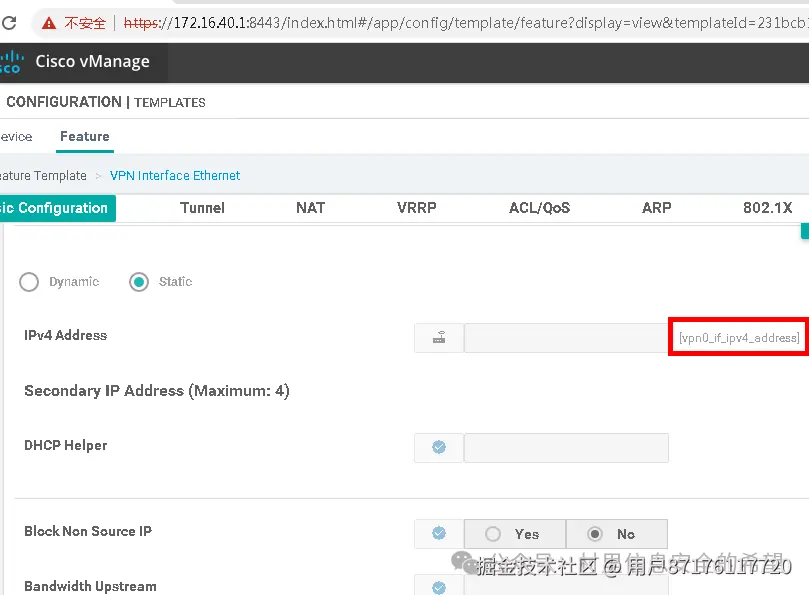Reload the page with the browser refresh icon
This screenshot has width=809, height=595.
(x=9, y=23)
